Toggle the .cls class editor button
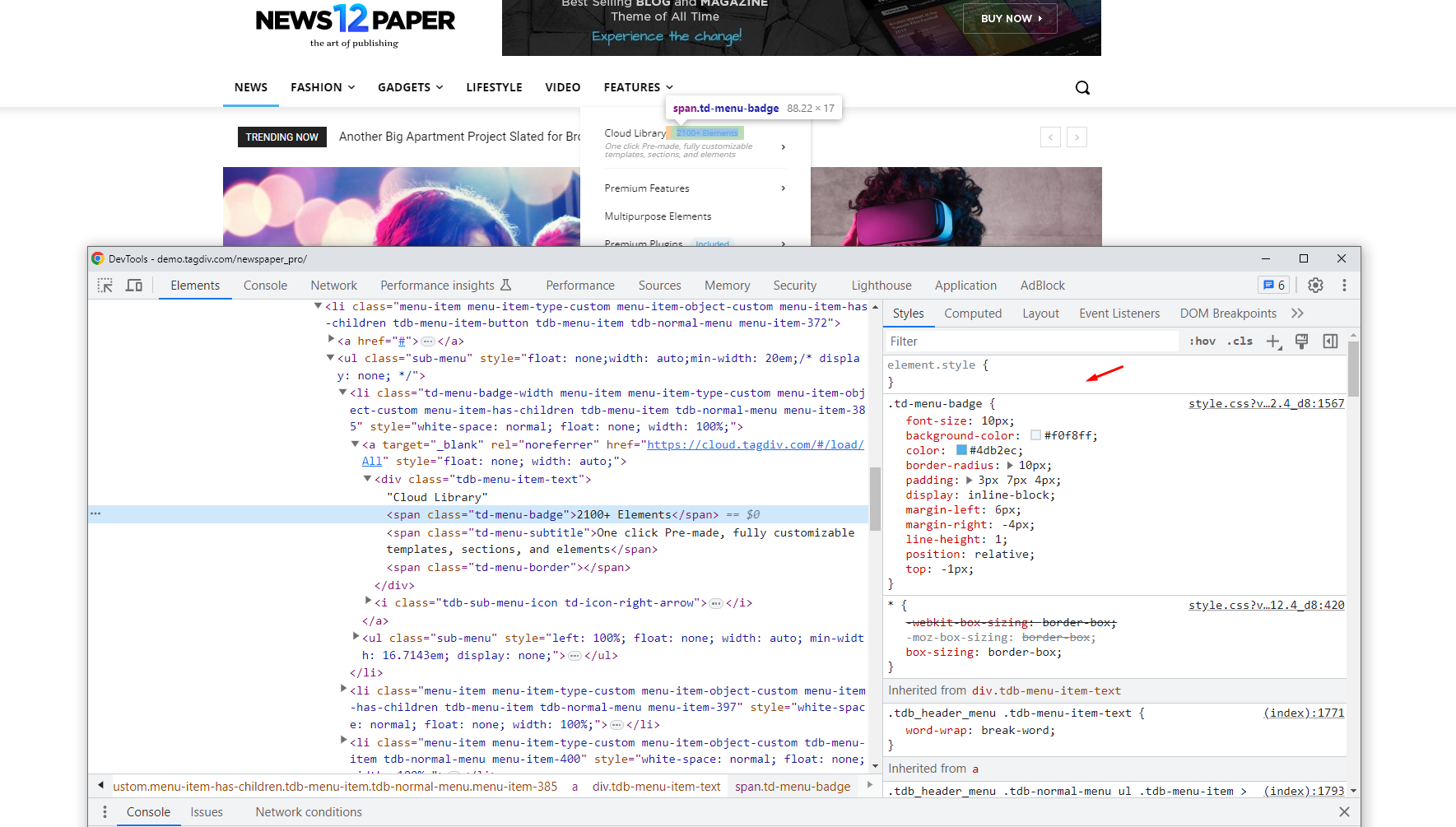 coord(1240,341)
